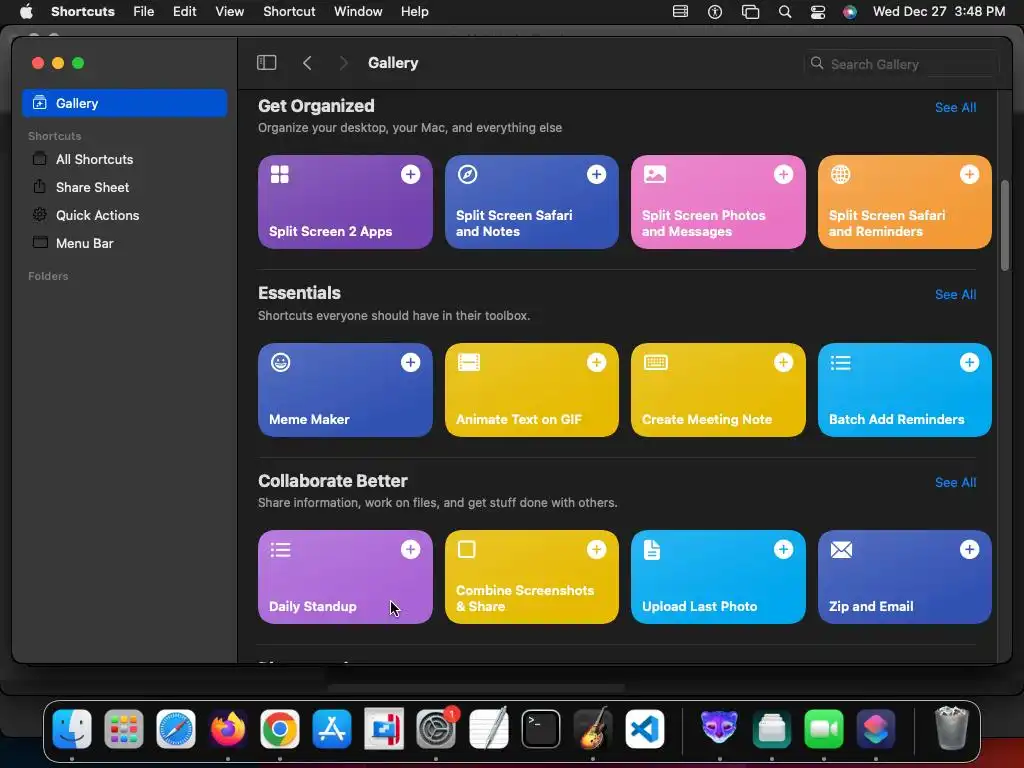Image resolution: width=1024 pixels, height=768 pixels.
Task: Add the Split Screen 2 Apps shortcut
Action: tap(410, 174)
